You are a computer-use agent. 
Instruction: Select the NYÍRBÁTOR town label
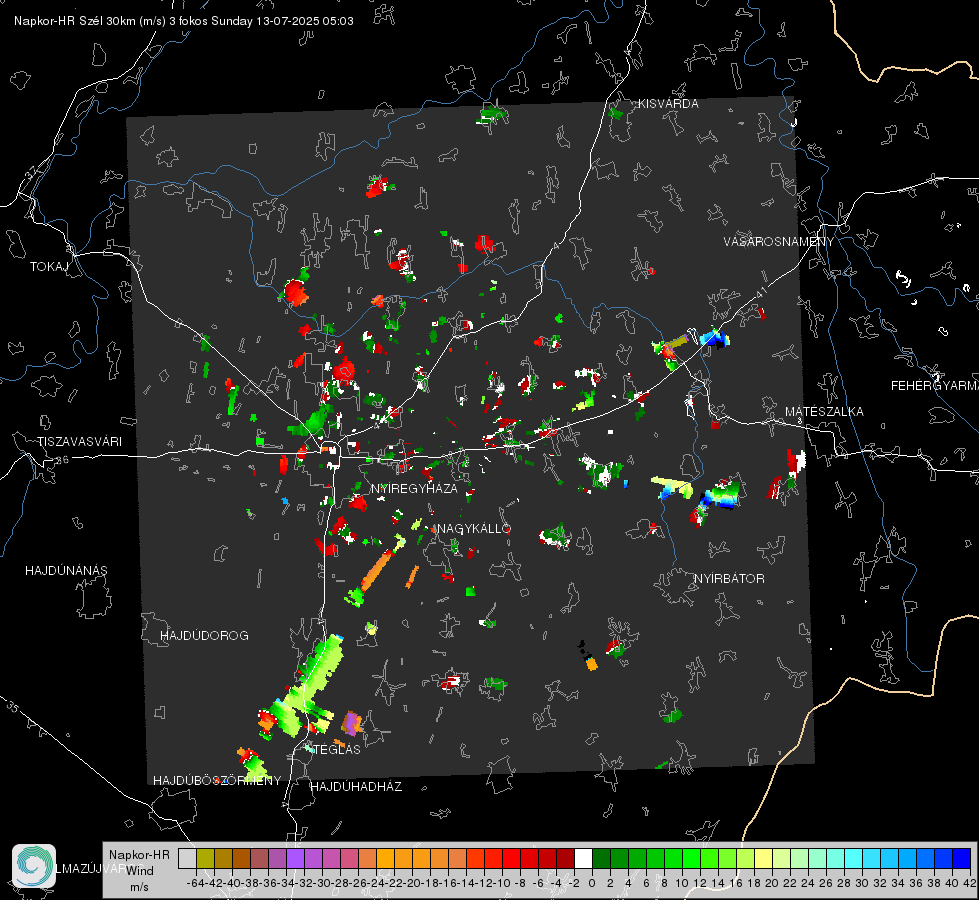[729, 579]
